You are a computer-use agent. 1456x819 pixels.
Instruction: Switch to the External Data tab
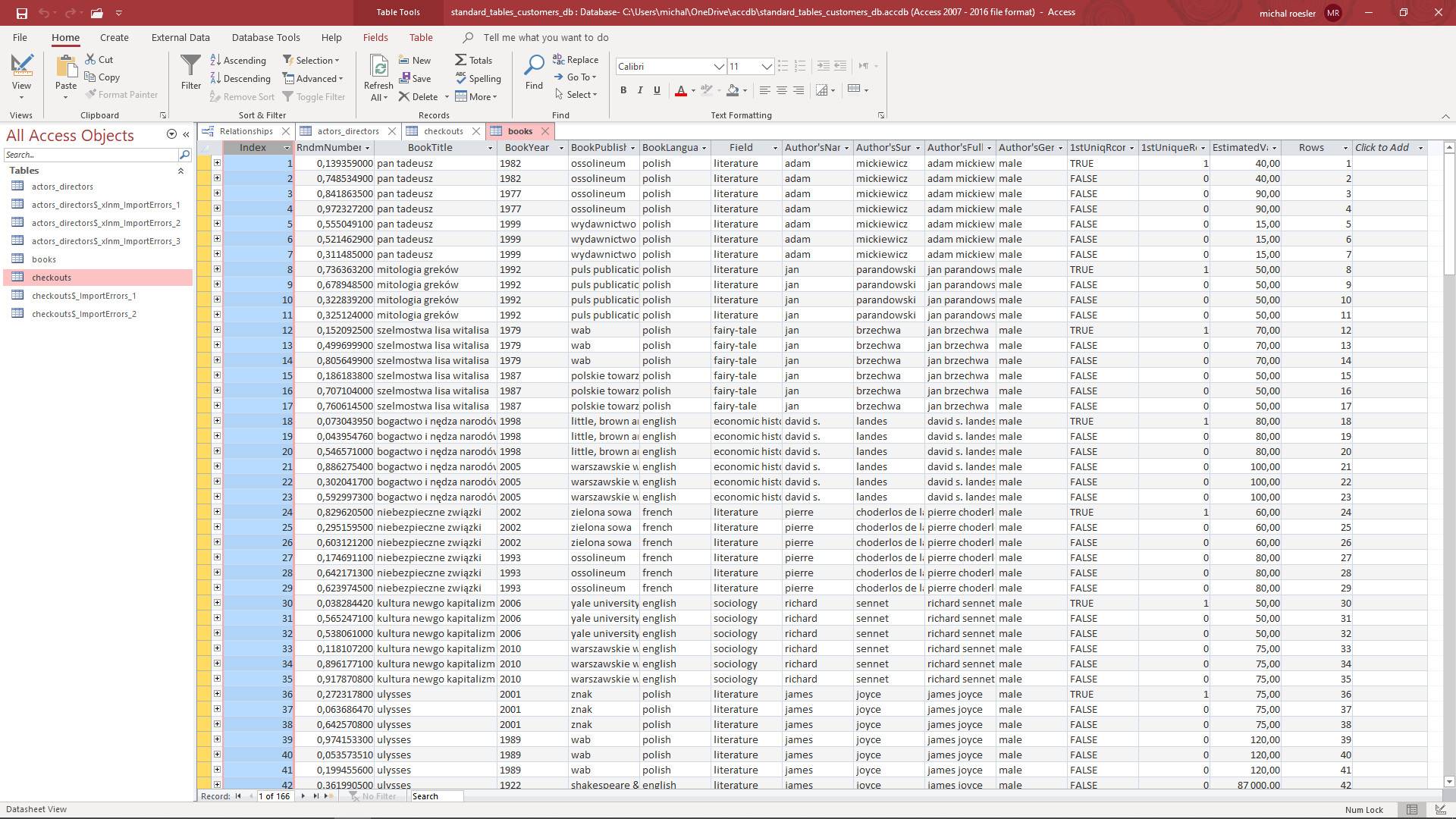[180, 37]
